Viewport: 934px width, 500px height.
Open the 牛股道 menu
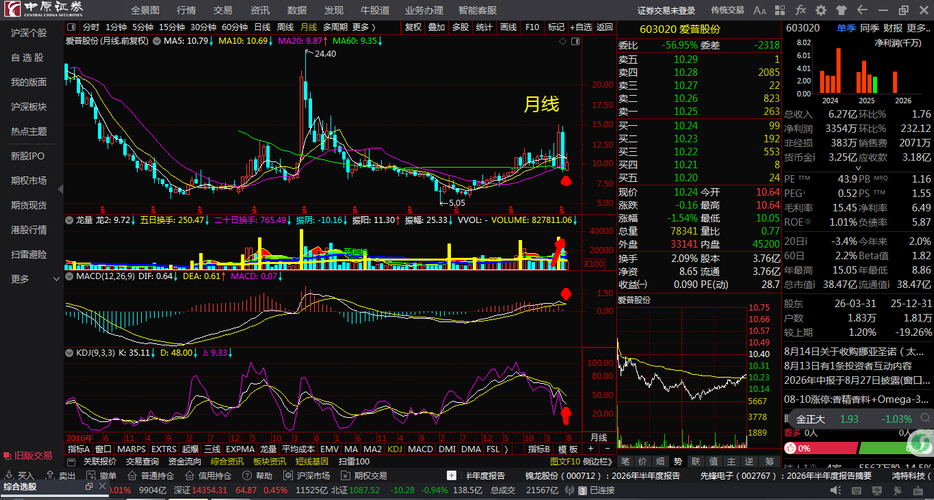375,10
